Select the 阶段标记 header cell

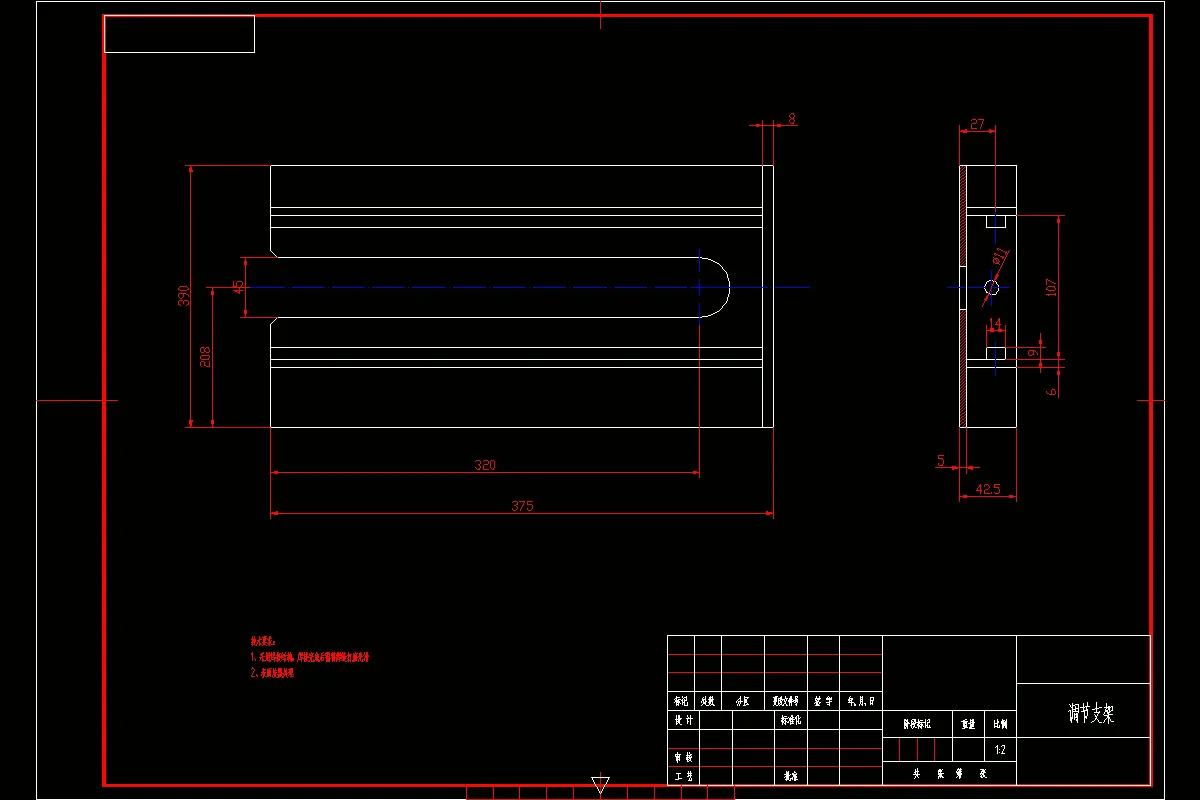click(917, 724)
